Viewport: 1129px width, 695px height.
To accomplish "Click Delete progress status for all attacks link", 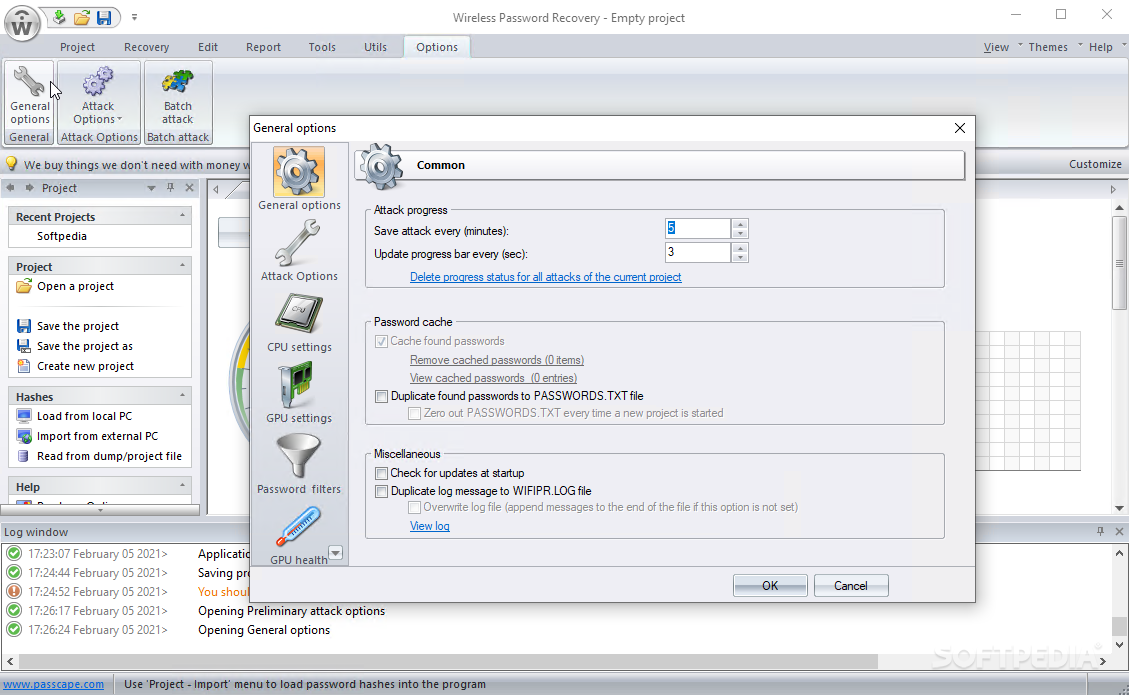I will 545,277.
